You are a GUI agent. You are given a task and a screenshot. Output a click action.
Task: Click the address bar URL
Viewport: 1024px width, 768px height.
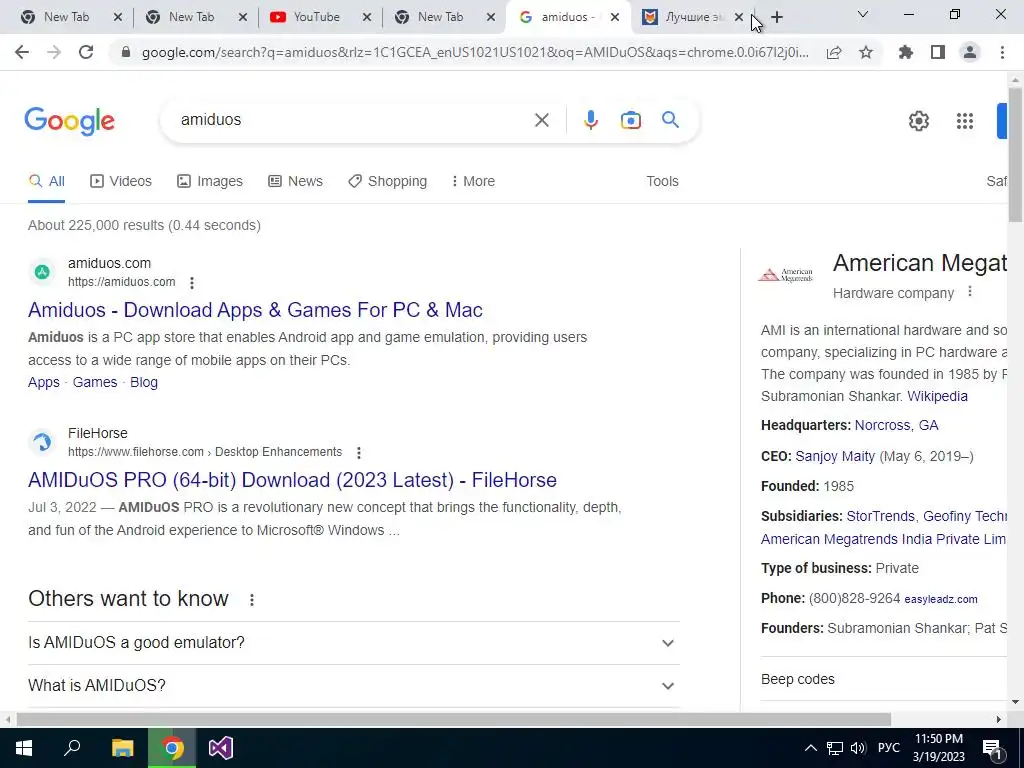click(475, 52)
